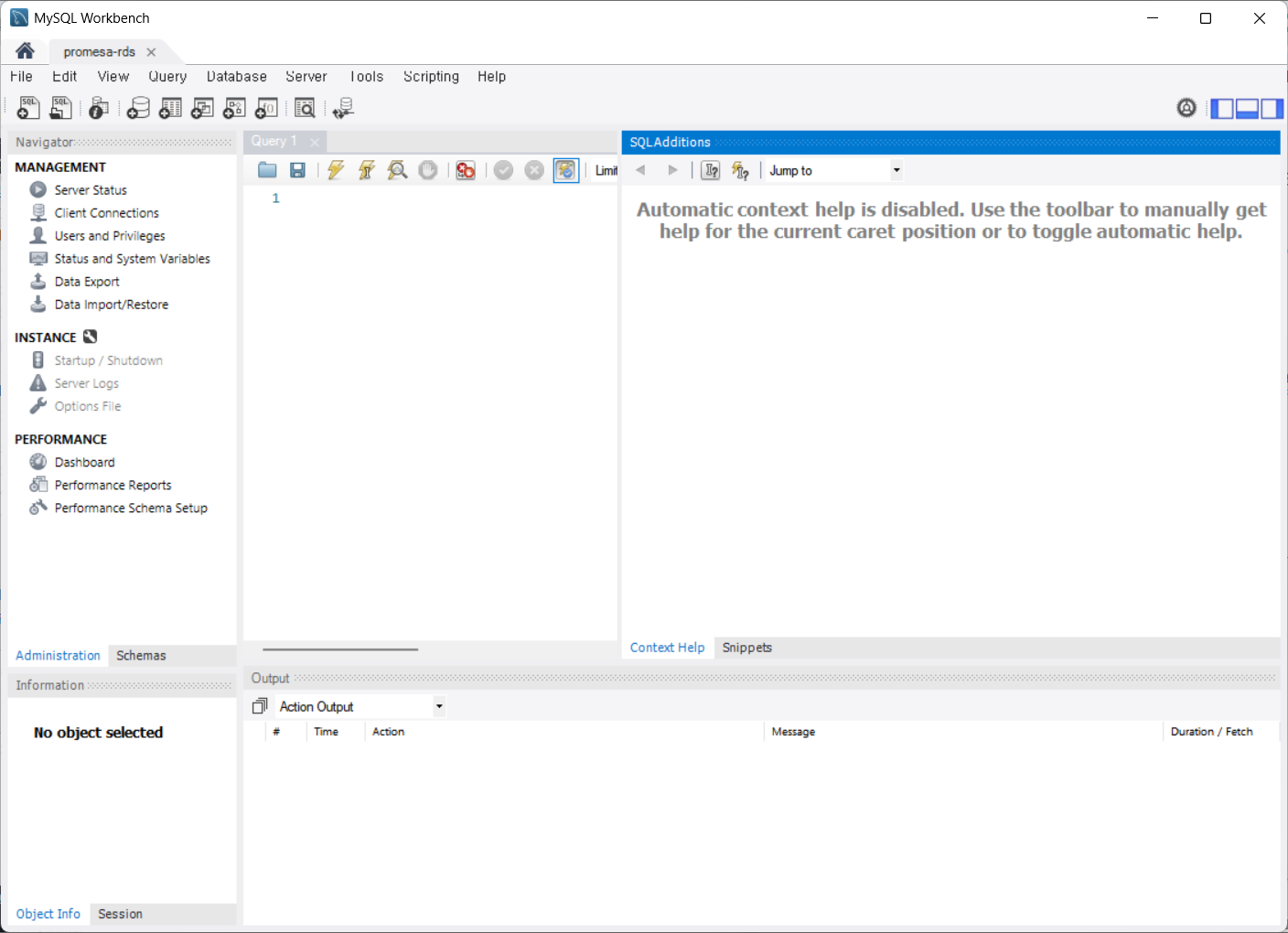Screen dimensions: 1288x933
Task: Search table data toolbar icon
Action: (x=305, y=108)
